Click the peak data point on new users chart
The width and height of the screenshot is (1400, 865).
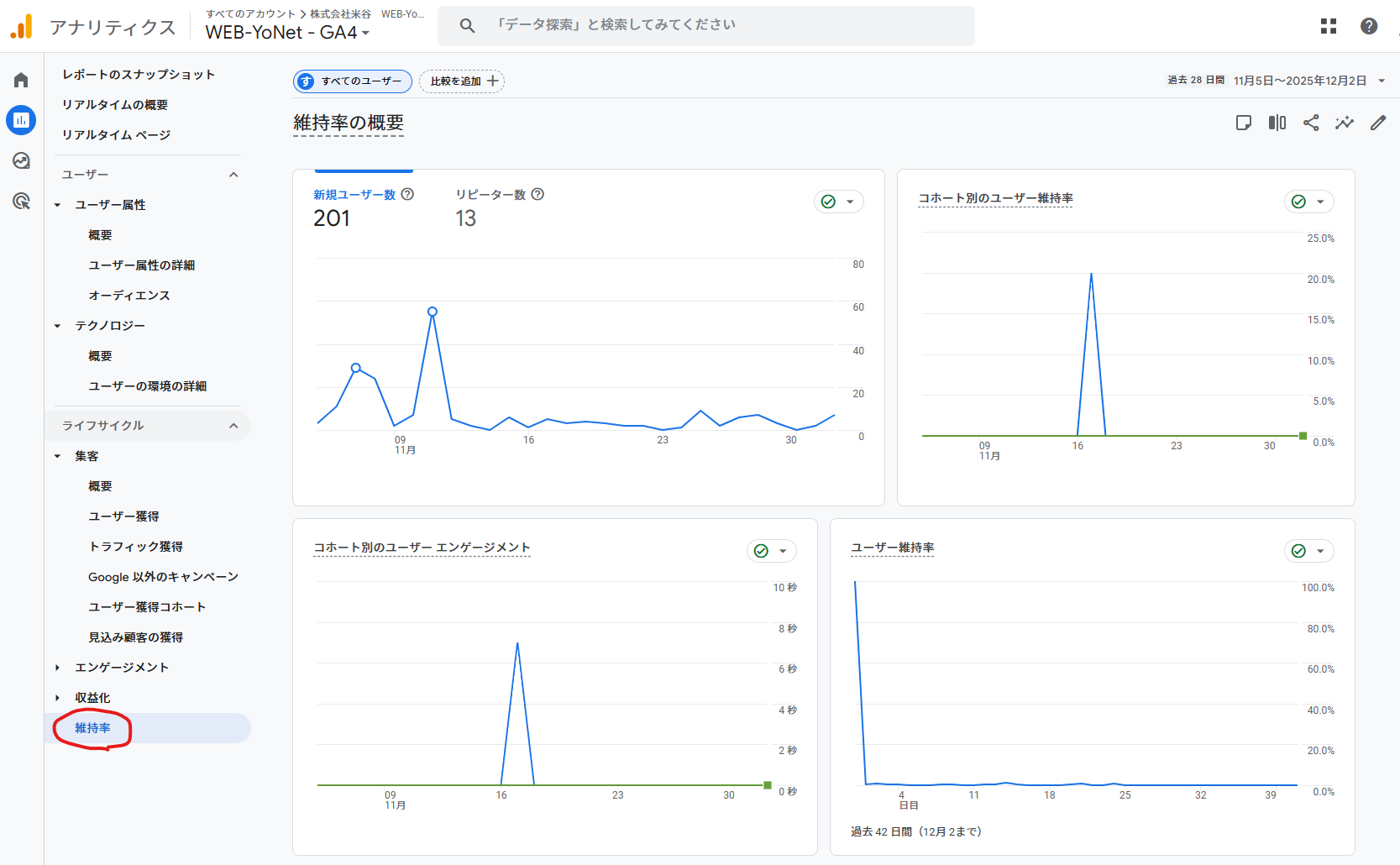pos(433,312)
